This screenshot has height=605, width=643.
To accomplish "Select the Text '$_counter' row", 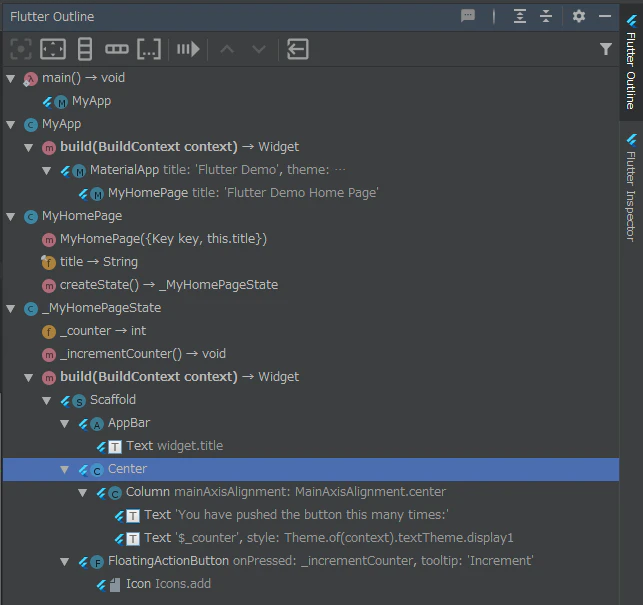I will (x=310, y=538).
